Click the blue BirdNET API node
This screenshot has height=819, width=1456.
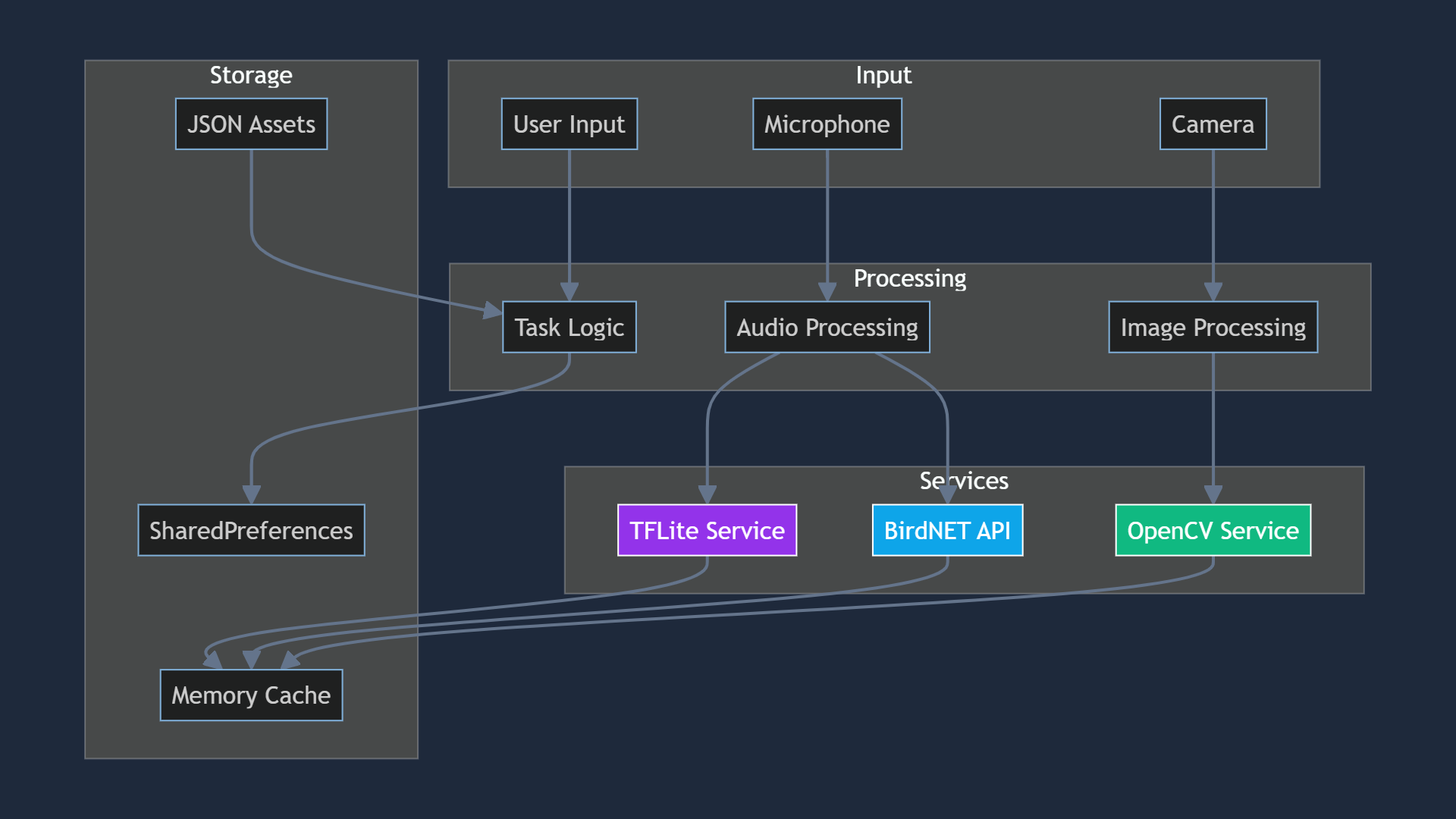(x=947, y=531)
